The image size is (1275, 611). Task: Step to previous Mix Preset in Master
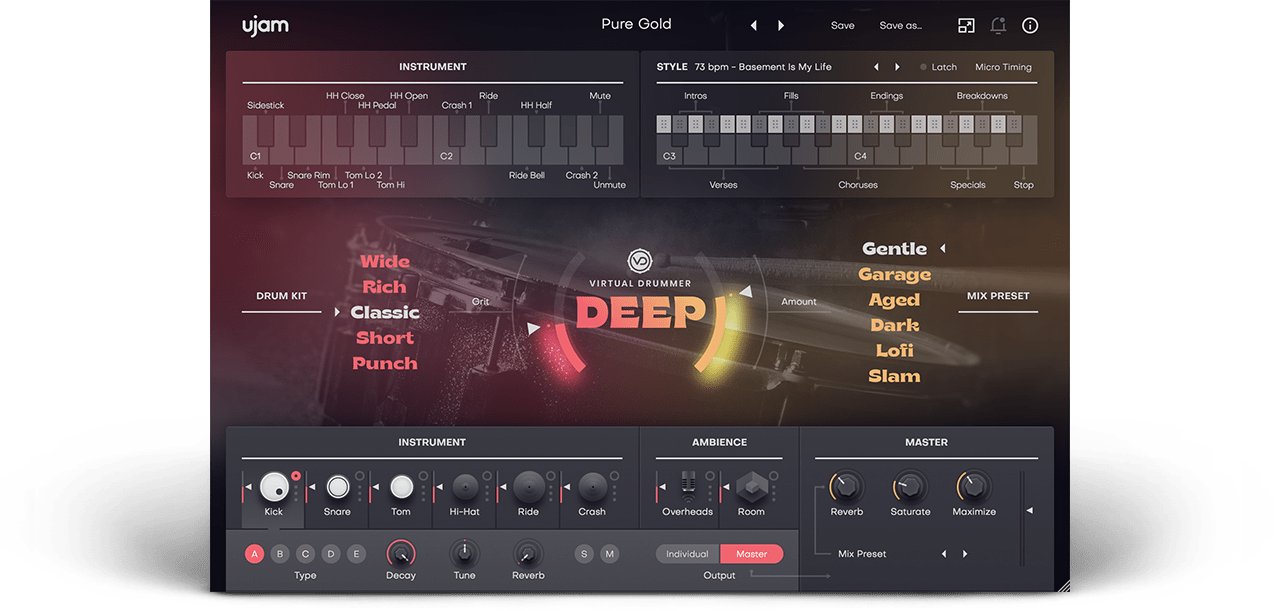(x=944, y=554)
